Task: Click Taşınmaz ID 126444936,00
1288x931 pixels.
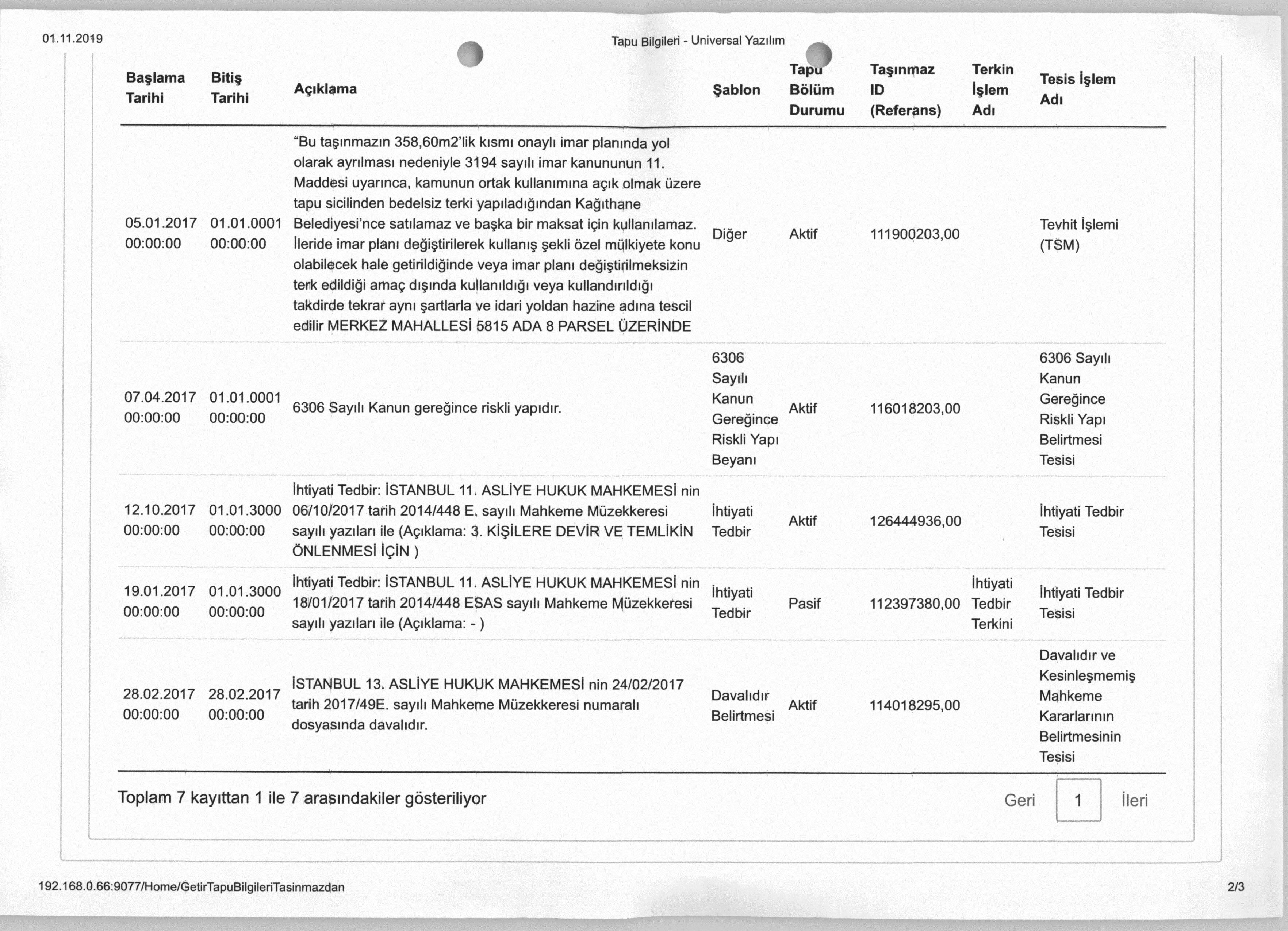Action: (916, 521)
